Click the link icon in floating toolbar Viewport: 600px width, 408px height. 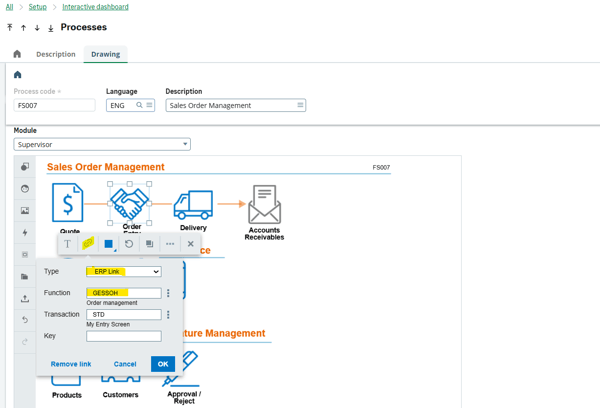click(x=88, y=243)
